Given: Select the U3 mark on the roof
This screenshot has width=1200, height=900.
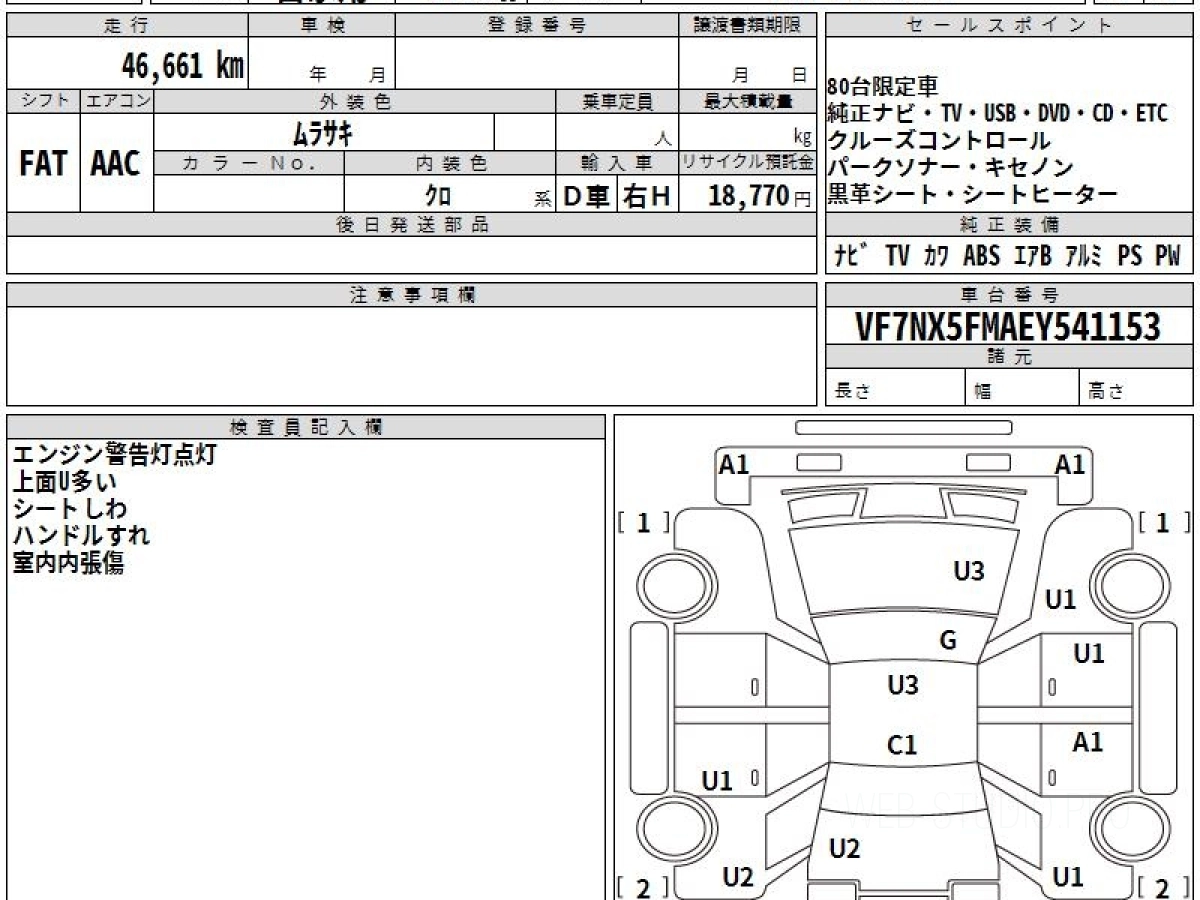Looking at the screenshot, I should coord(903,685).
